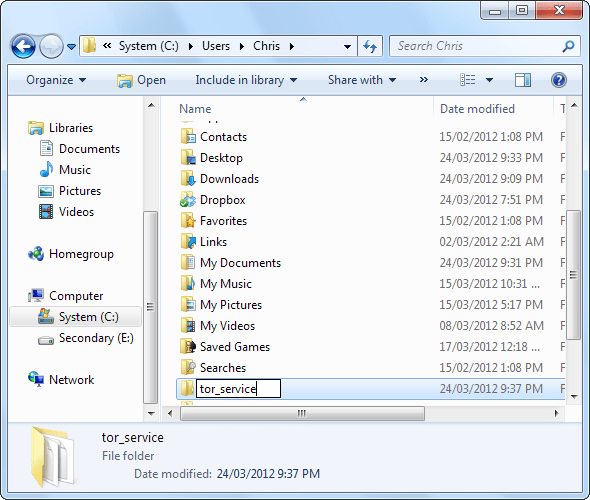Open the Share with menu
This screenshot has height=500, width=590.
click(362, 80)
